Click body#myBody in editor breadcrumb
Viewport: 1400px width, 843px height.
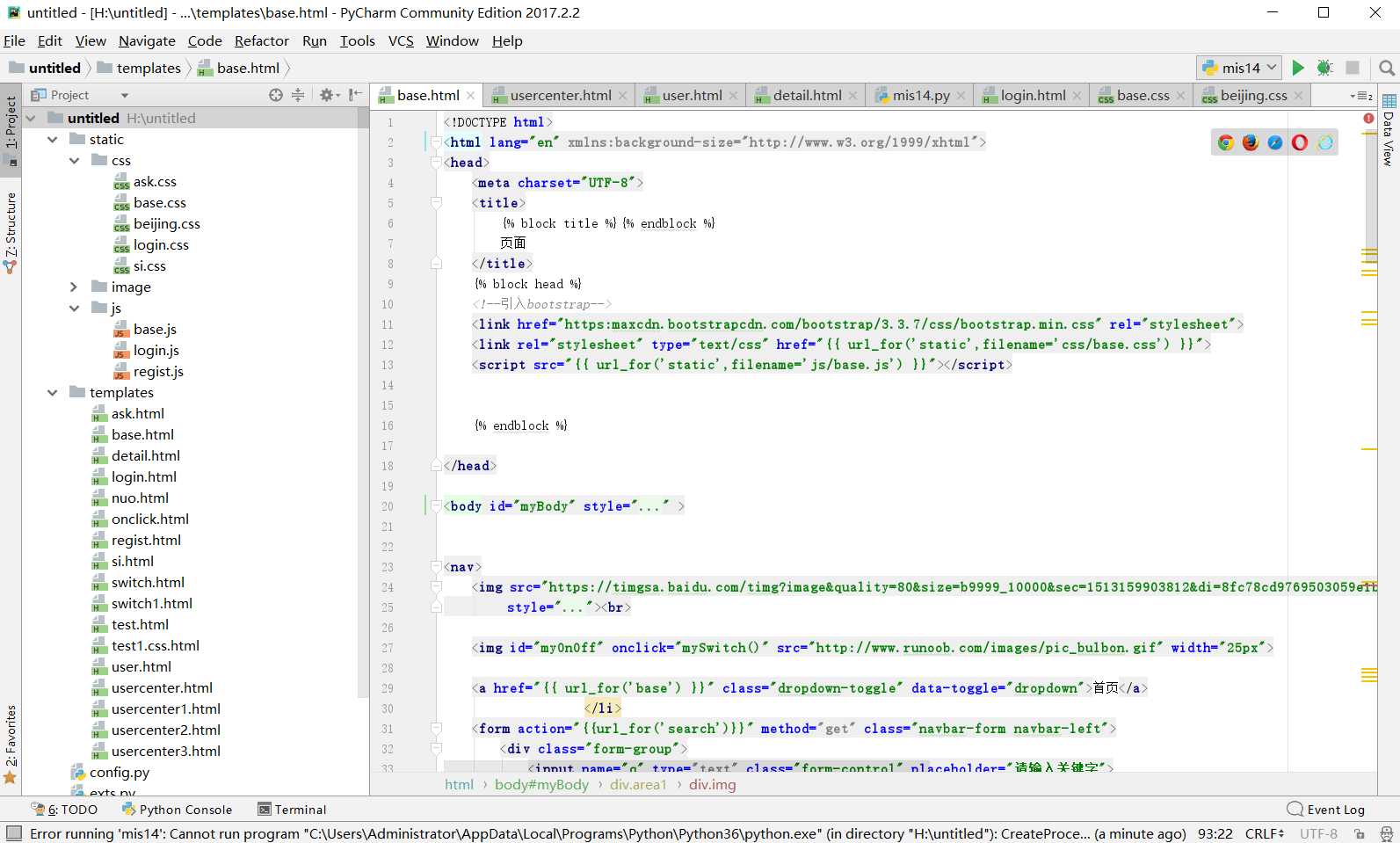541,785
